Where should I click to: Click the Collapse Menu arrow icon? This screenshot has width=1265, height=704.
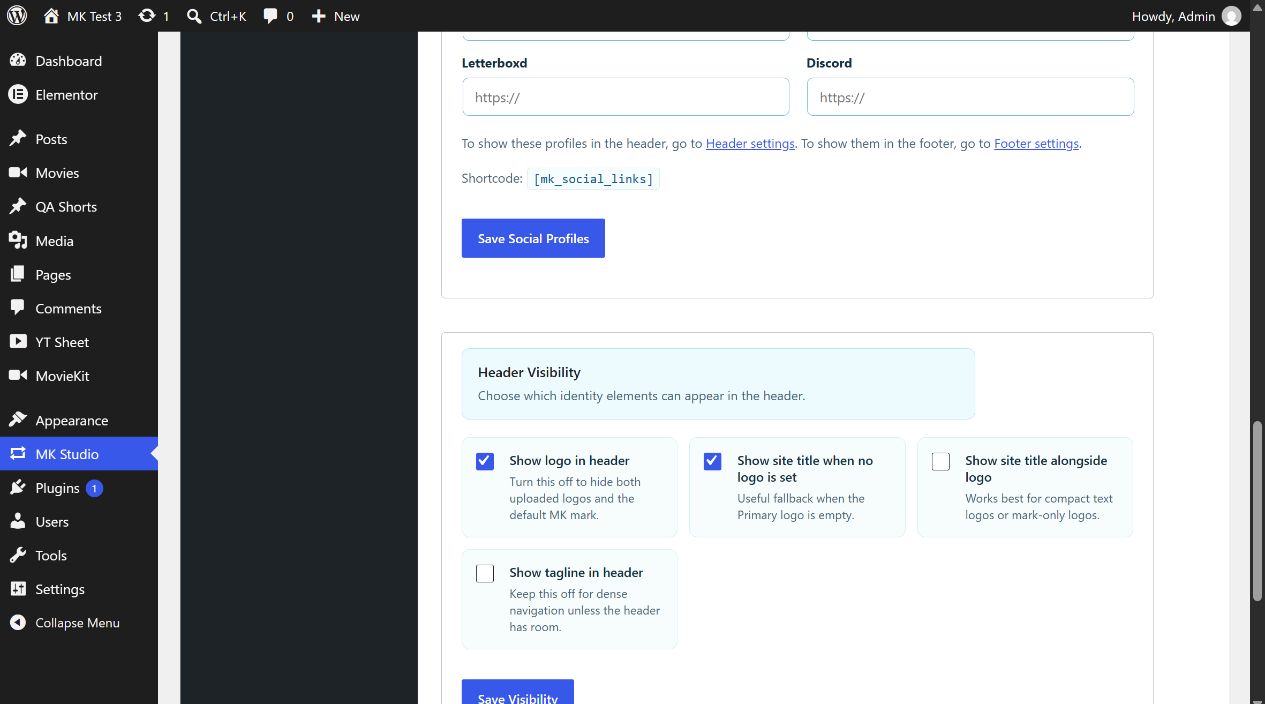pyautogui.click(x=17, y=623)
